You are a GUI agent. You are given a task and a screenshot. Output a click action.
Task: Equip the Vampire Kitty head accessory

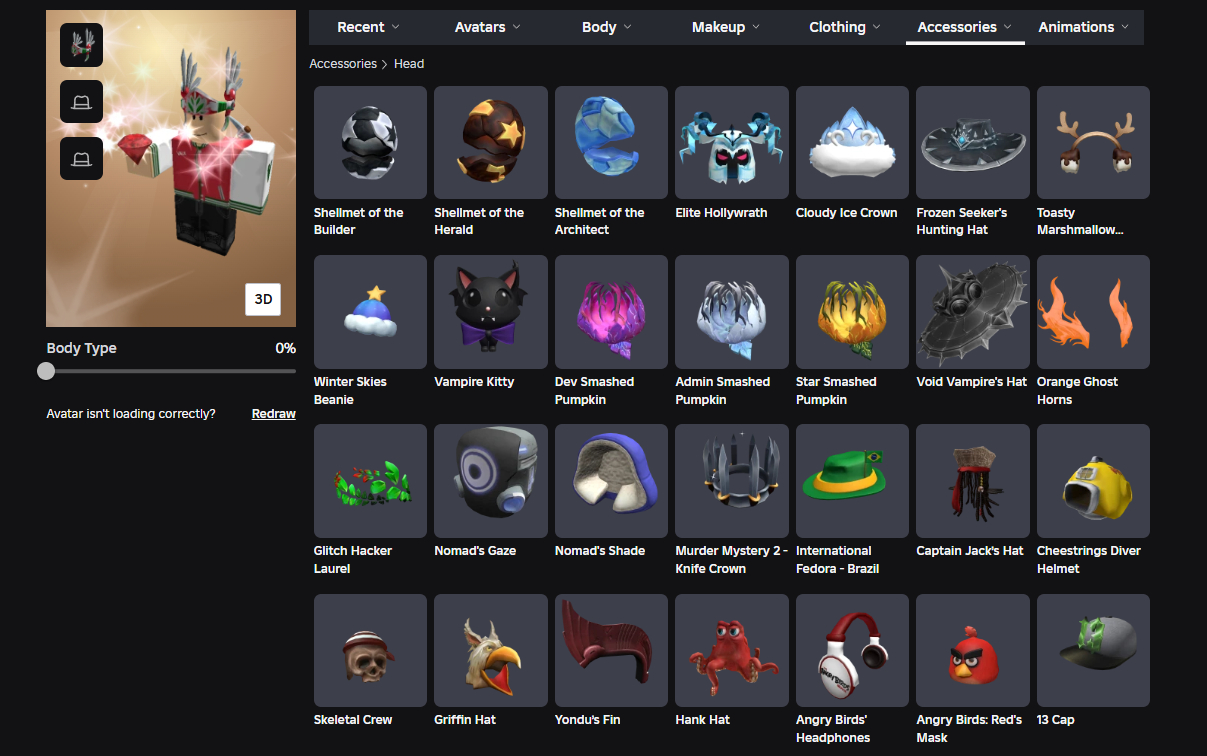491,311
